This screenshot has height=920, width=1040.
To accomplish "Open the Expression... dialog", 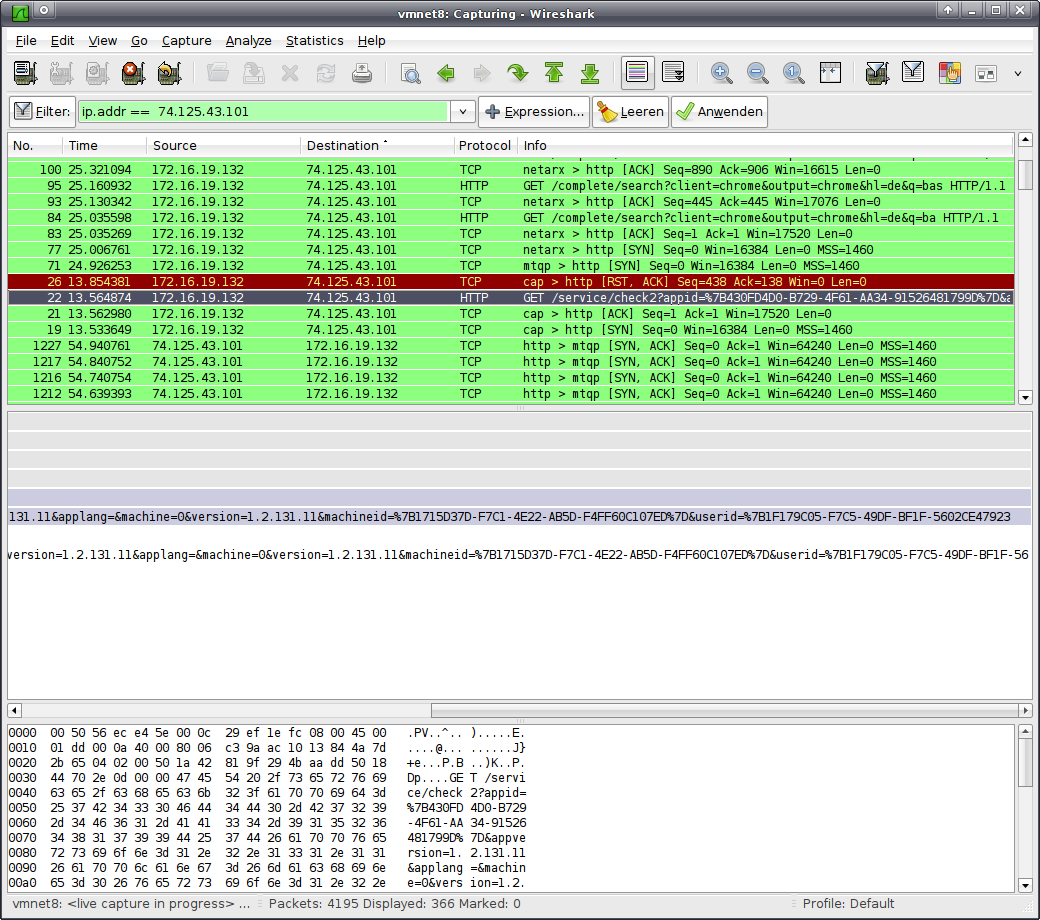I will [x=535, y=111].
